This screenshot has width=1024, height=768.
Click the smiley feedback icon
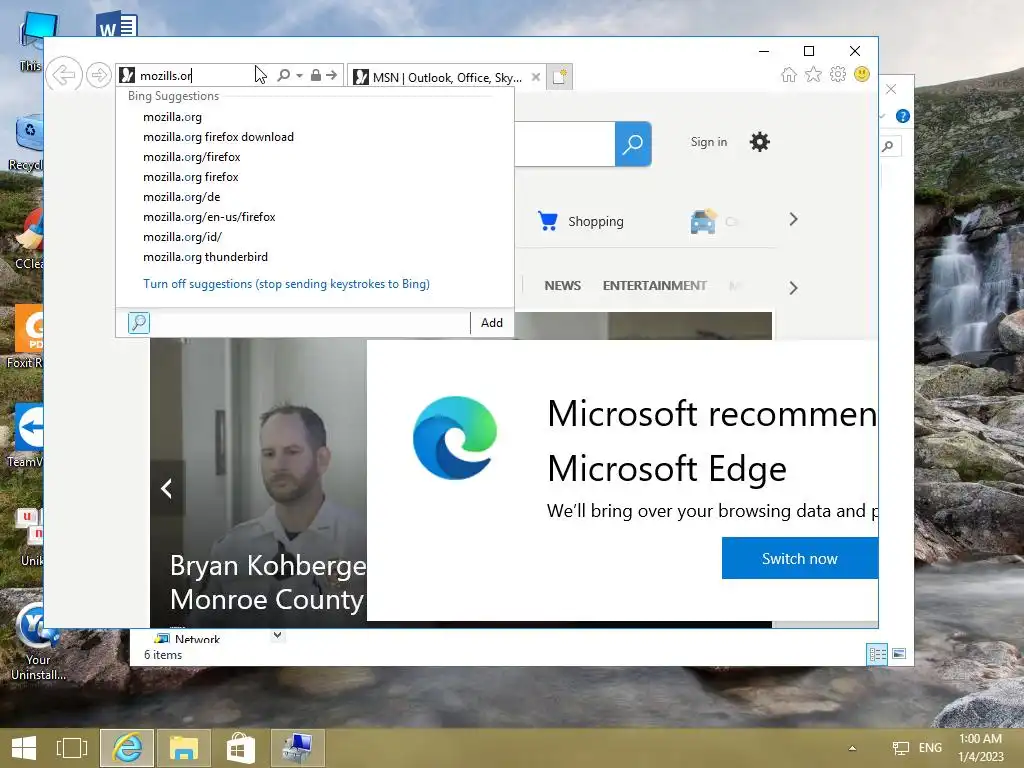[x=862, y=74]
